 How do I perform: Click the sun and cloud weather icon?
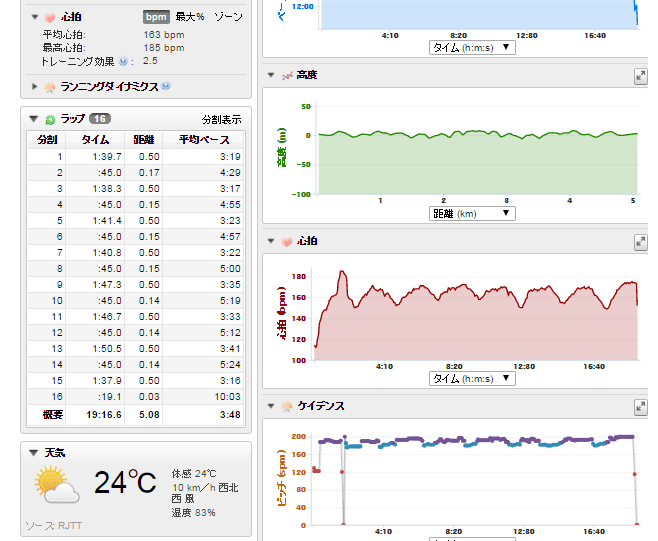[x=56, y=484]
